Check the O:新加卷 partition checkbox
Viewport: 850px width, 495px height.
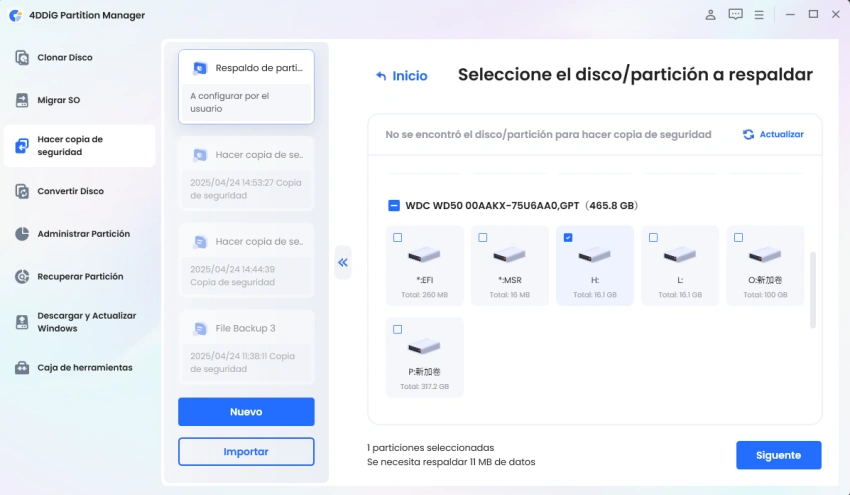(738, 237)
